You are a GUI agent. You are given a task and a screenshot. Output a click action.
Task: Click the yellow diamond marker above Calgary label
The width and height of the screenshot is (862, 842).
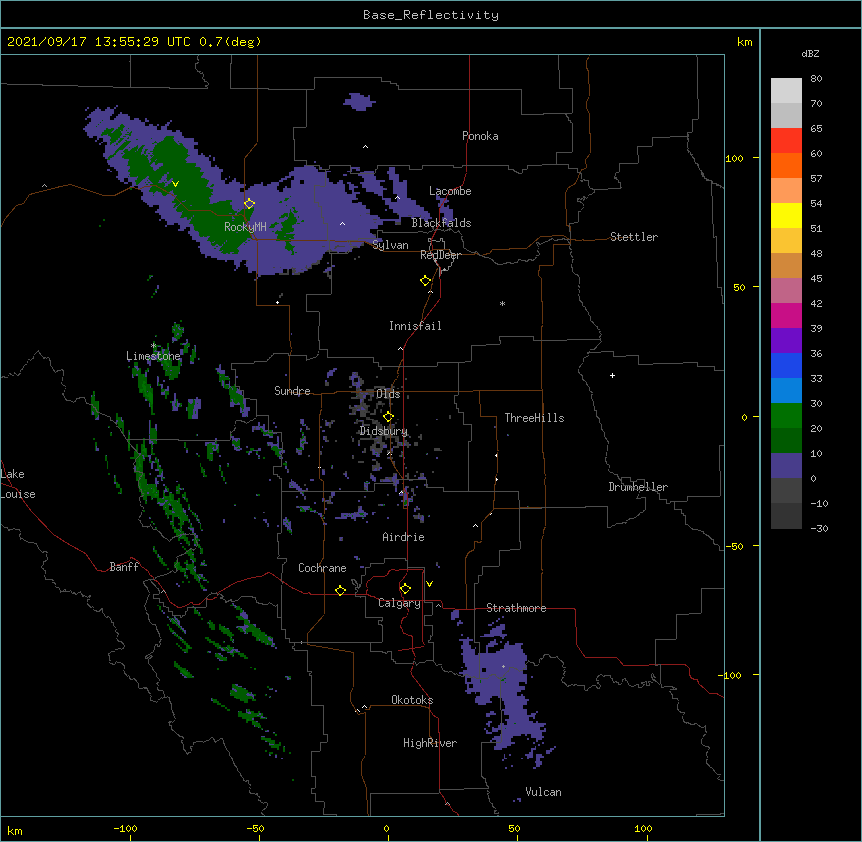tap(405, 589)
